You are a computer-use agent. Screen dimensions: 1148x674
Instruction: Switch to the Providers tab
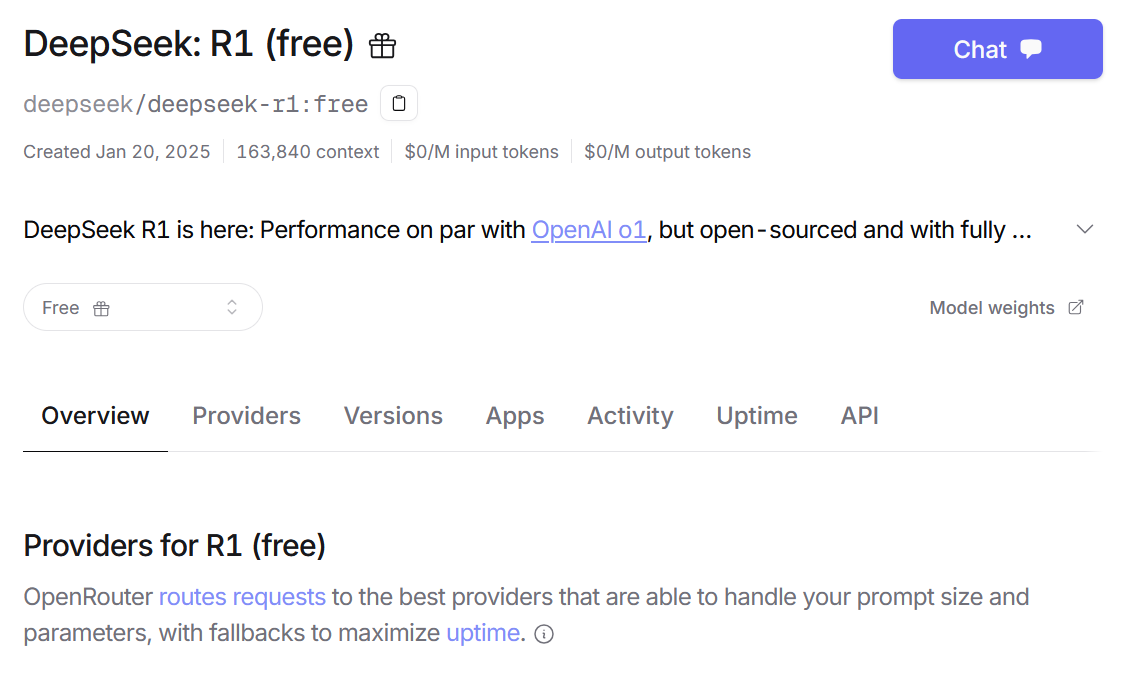pos(247,416)
